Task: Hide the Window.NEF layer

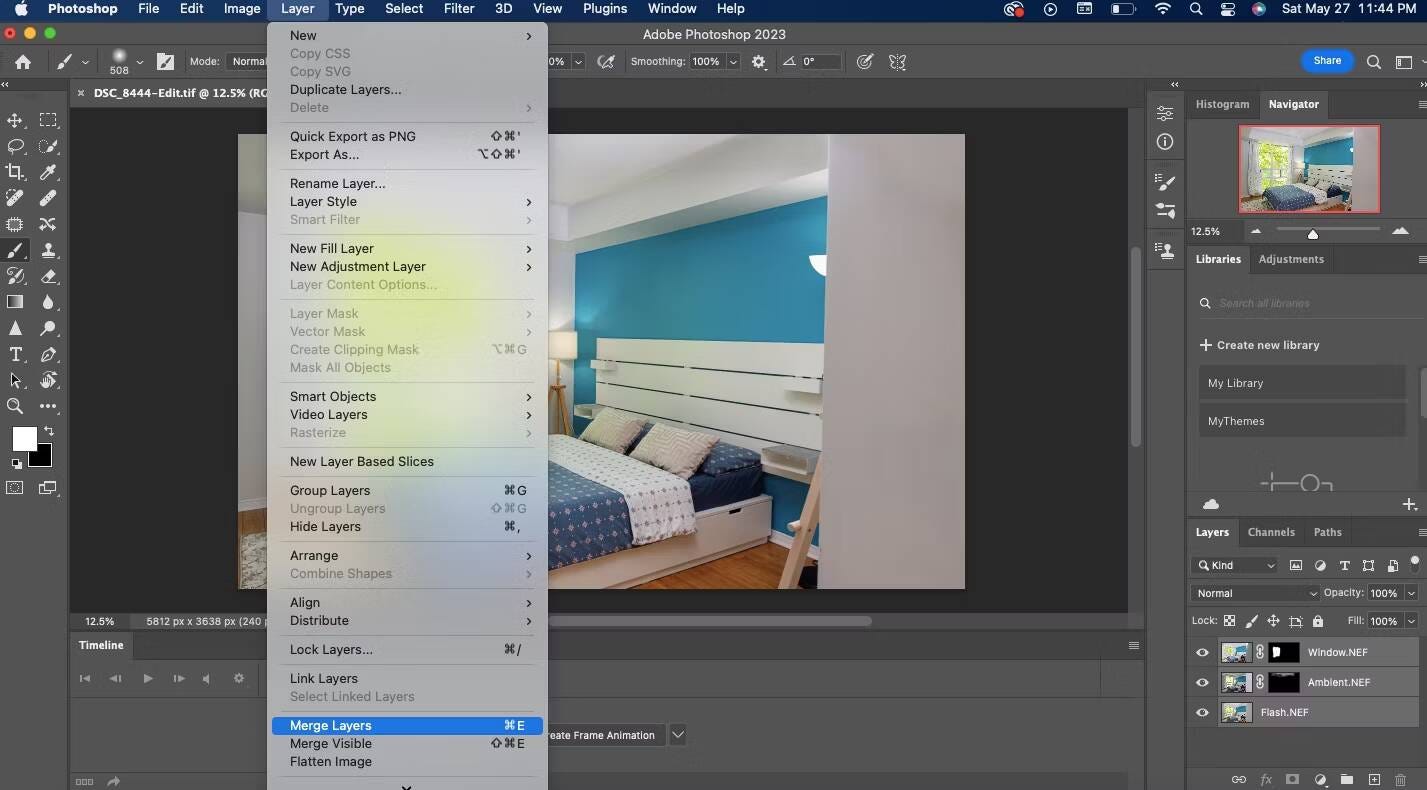Action: pyautogui.click(x=1202, y=653)
